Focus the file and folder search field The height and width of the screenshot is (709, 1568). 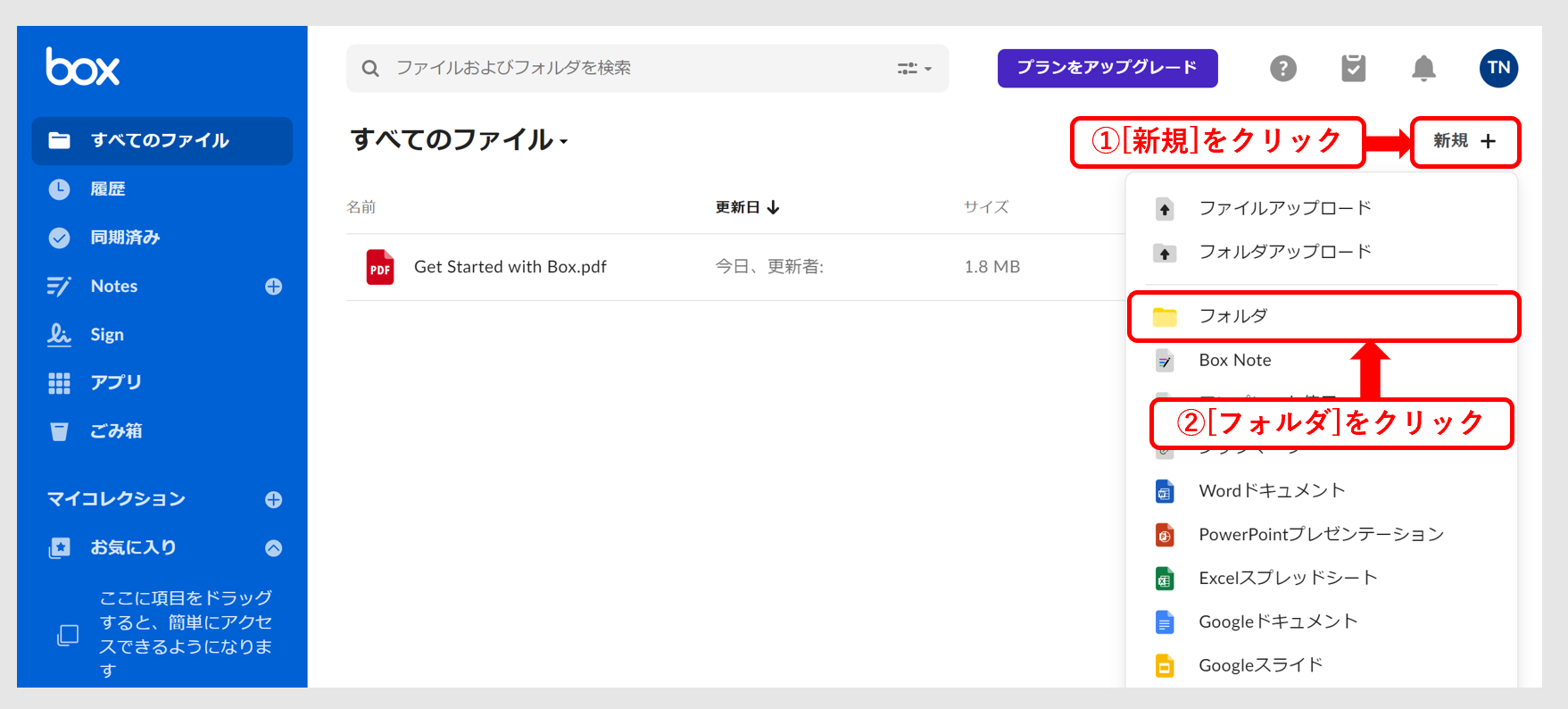[x=647, y=68]
